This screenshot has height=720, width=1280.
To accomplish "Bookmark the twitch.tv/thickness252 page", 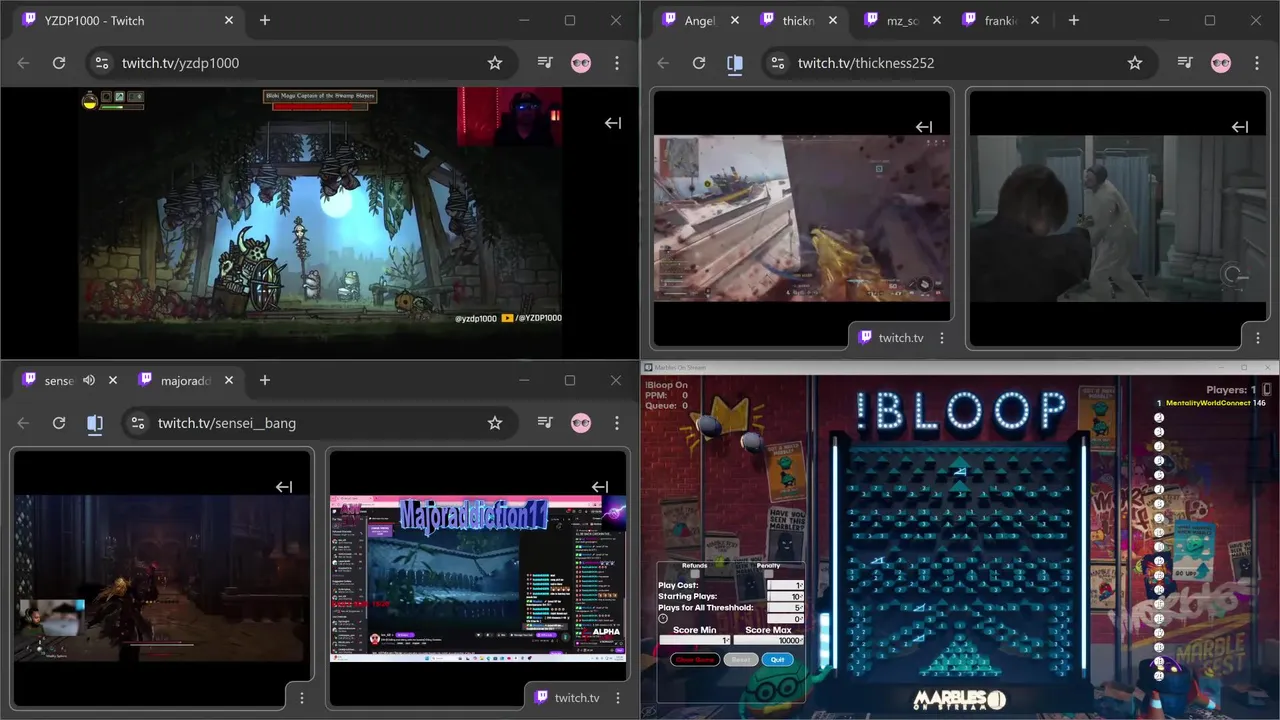I will [1135, 63].
